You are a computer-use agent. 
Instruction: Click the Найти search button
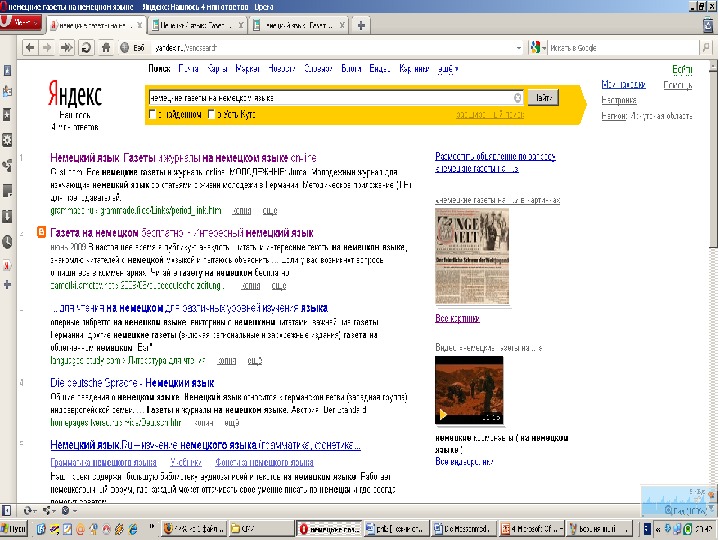pyautogui.click(x=543, y=97)
